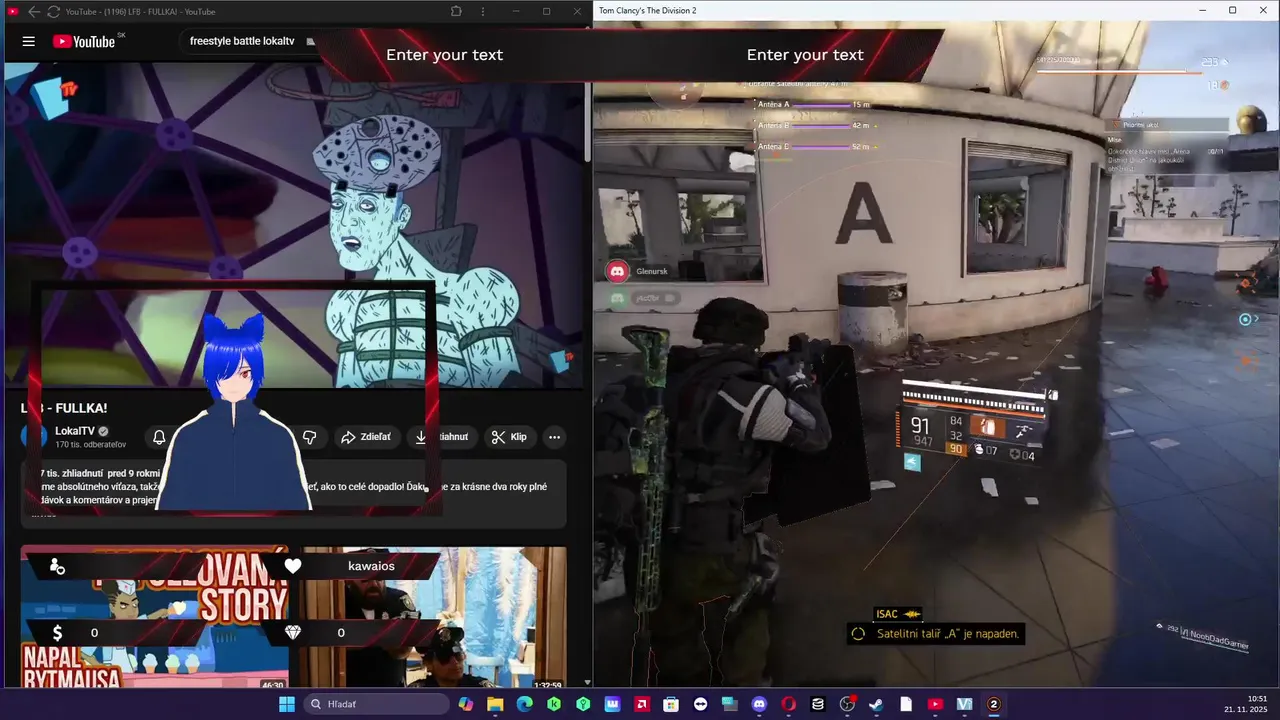Viewport: 1280px width, 720px height.
Task: Click the grenade count icon showing 07
Action: pos(985,451)
